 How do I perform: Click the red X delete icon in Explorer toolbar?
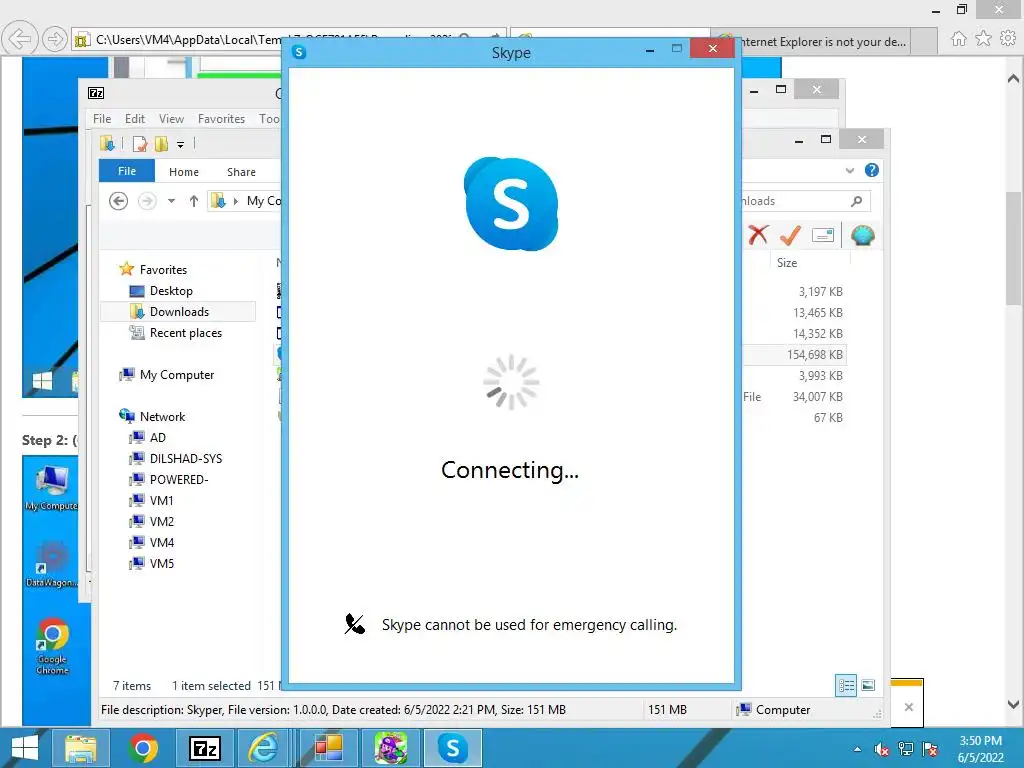pos(758,235)
